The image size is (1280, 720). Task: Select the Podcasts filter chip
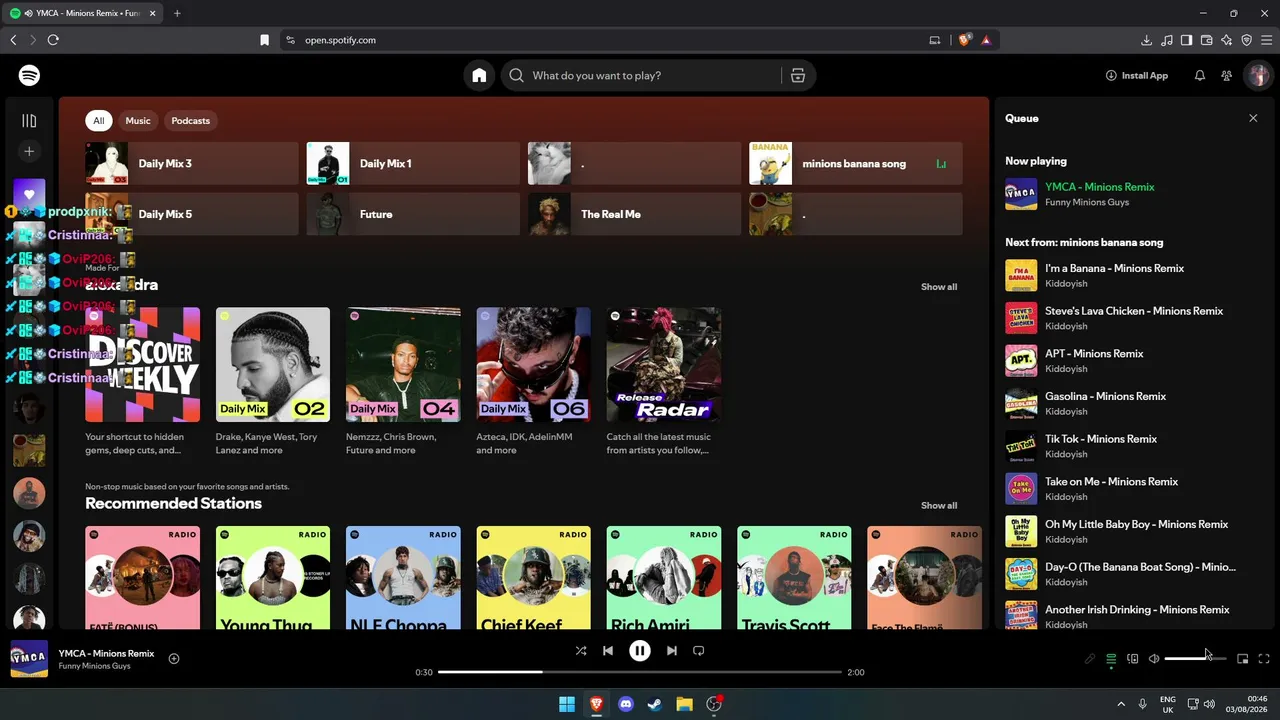(190, 121)
